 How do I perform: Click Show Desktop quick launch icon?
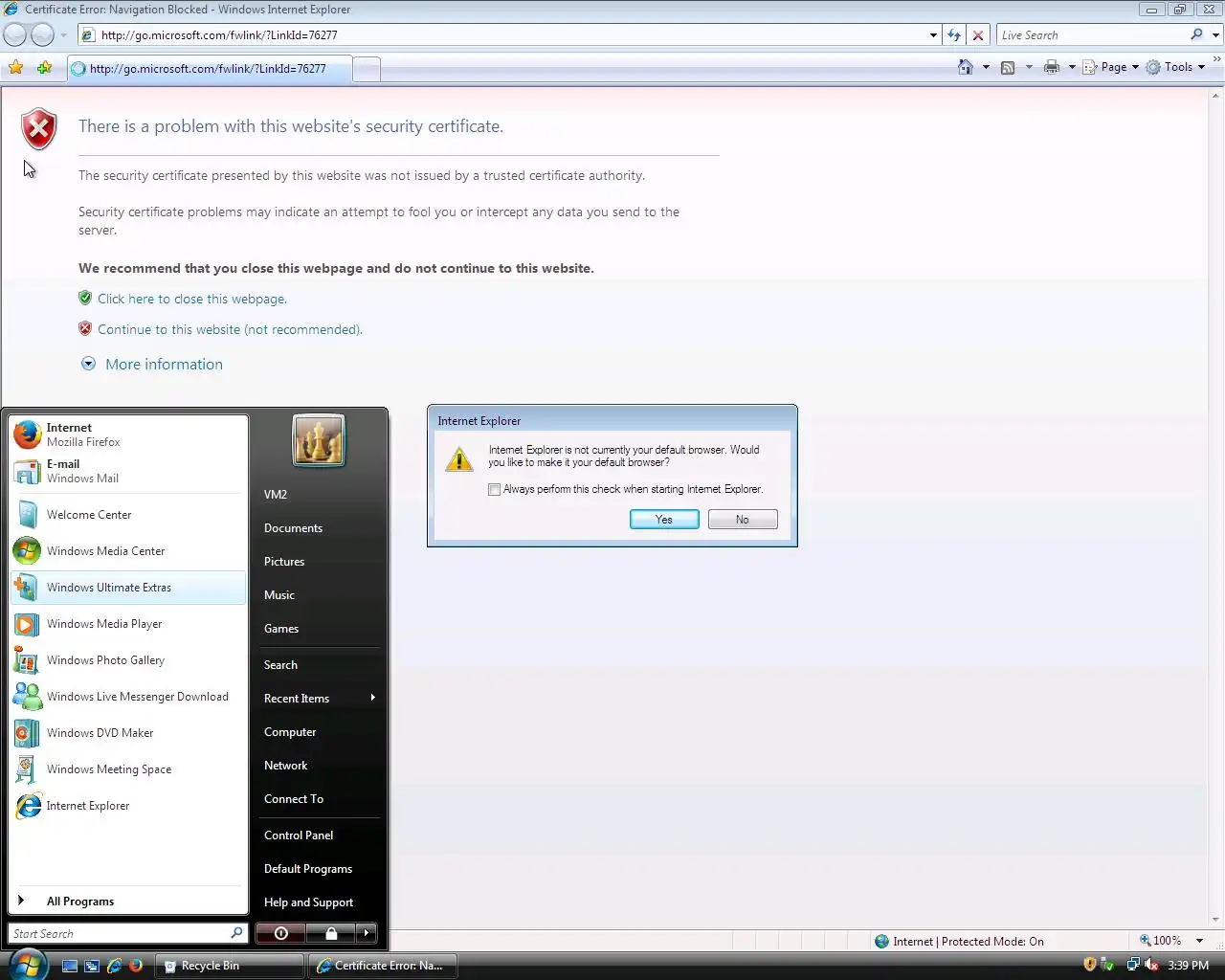tap(70, 966)
